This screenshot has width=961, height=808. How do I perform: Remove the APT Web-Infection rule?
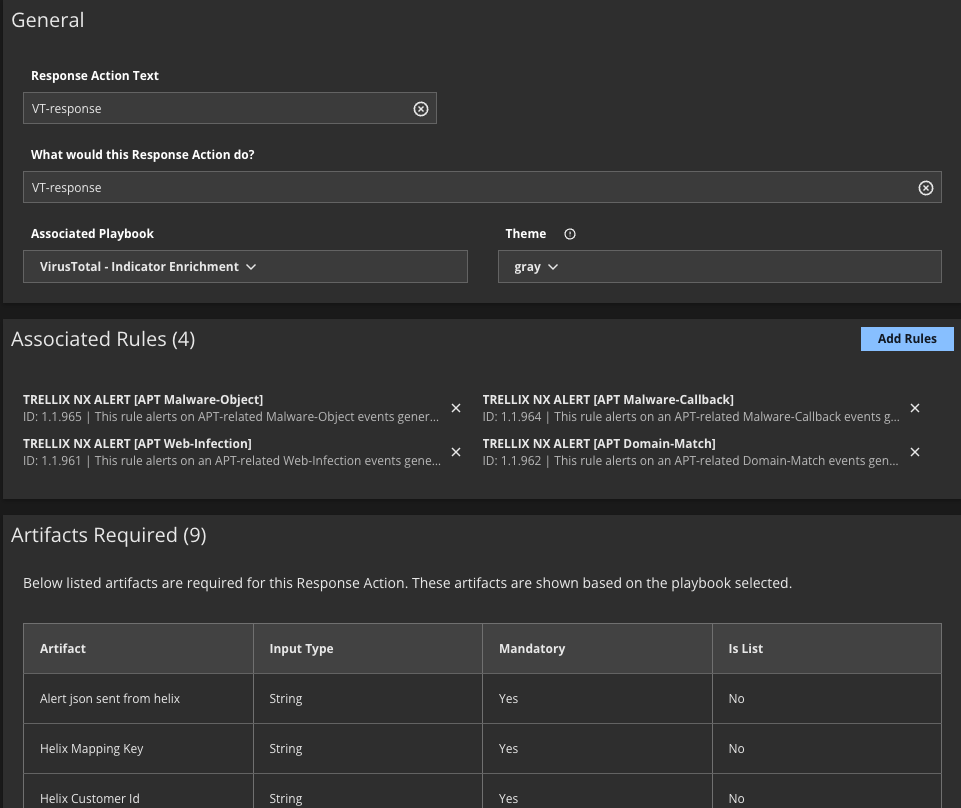pos(456,452)
